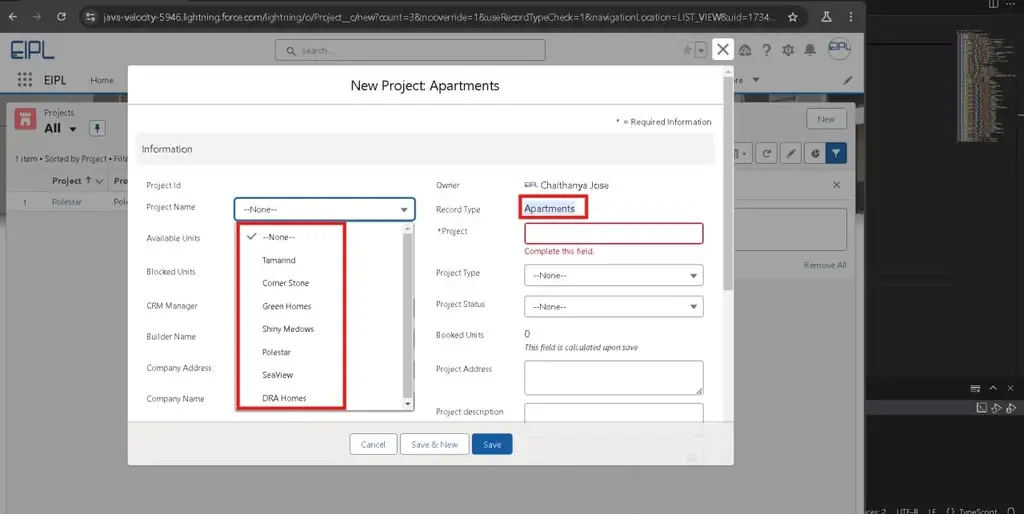Refresh the Projects list view

767,153
